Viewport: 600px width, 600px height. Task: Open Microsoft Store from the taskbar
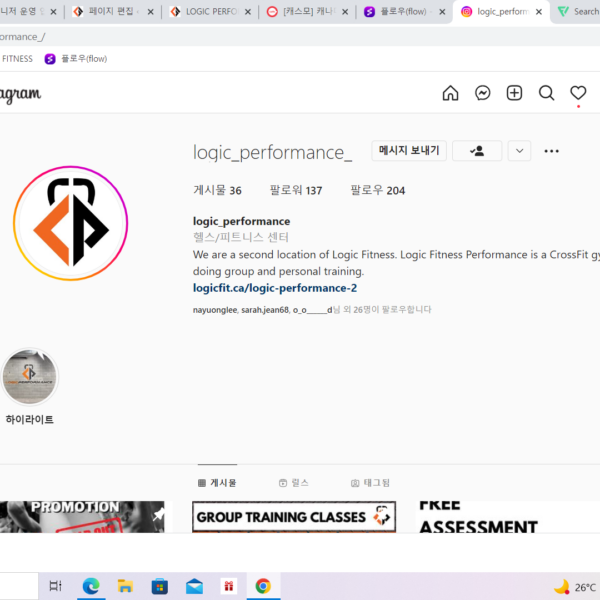tap(159, 586)
